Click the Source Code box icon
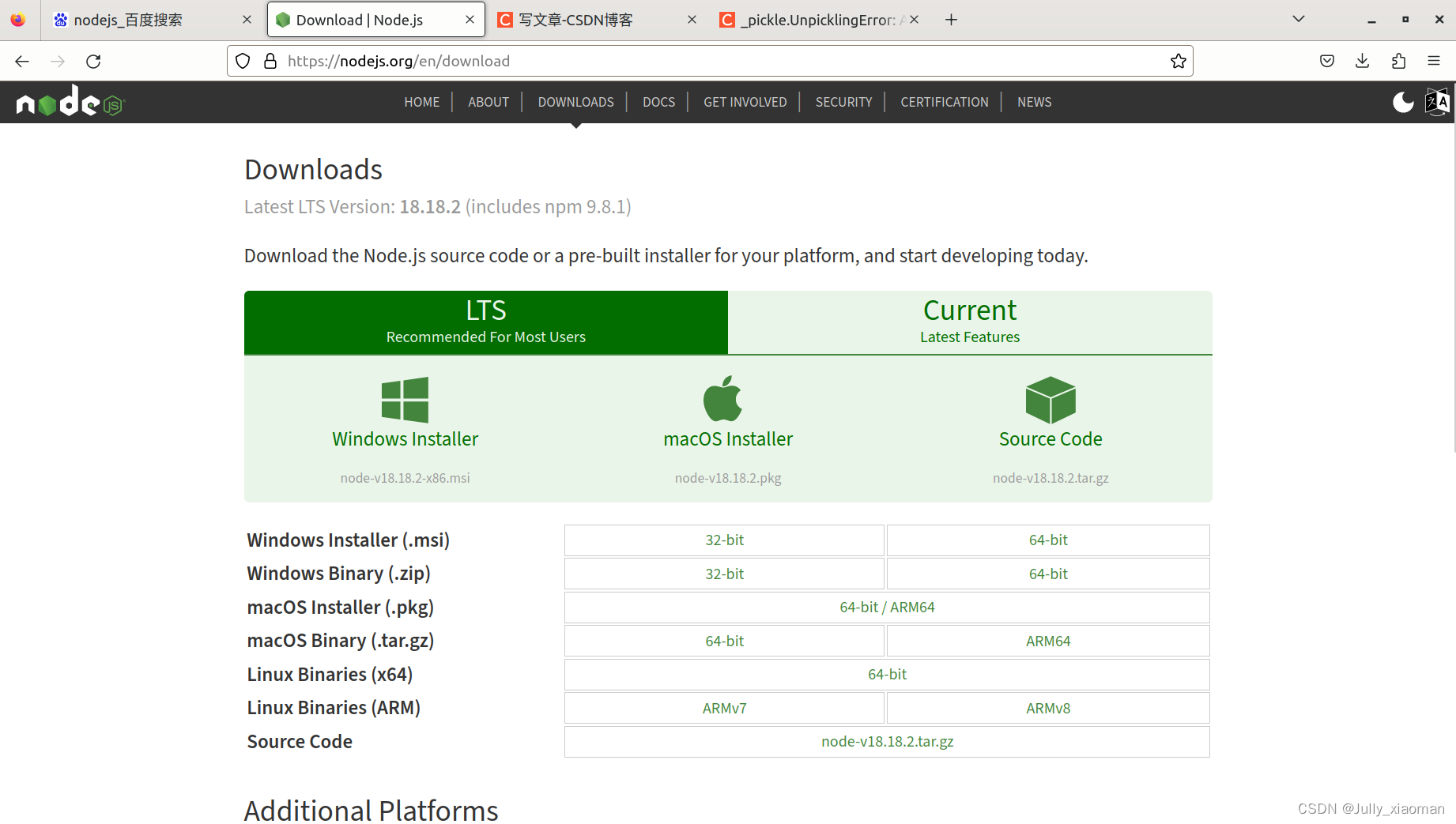The height and width of the screenshot is (824, 1456). (x=1050, y=399)
